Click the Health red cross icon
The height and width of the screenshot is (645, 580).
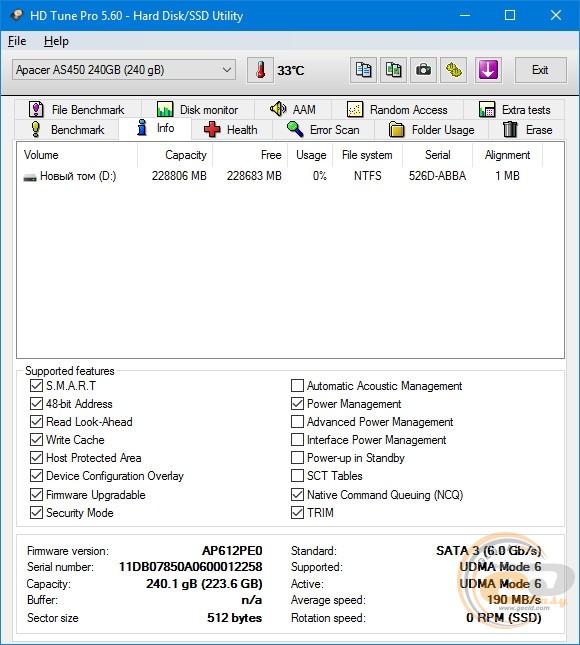212,130
